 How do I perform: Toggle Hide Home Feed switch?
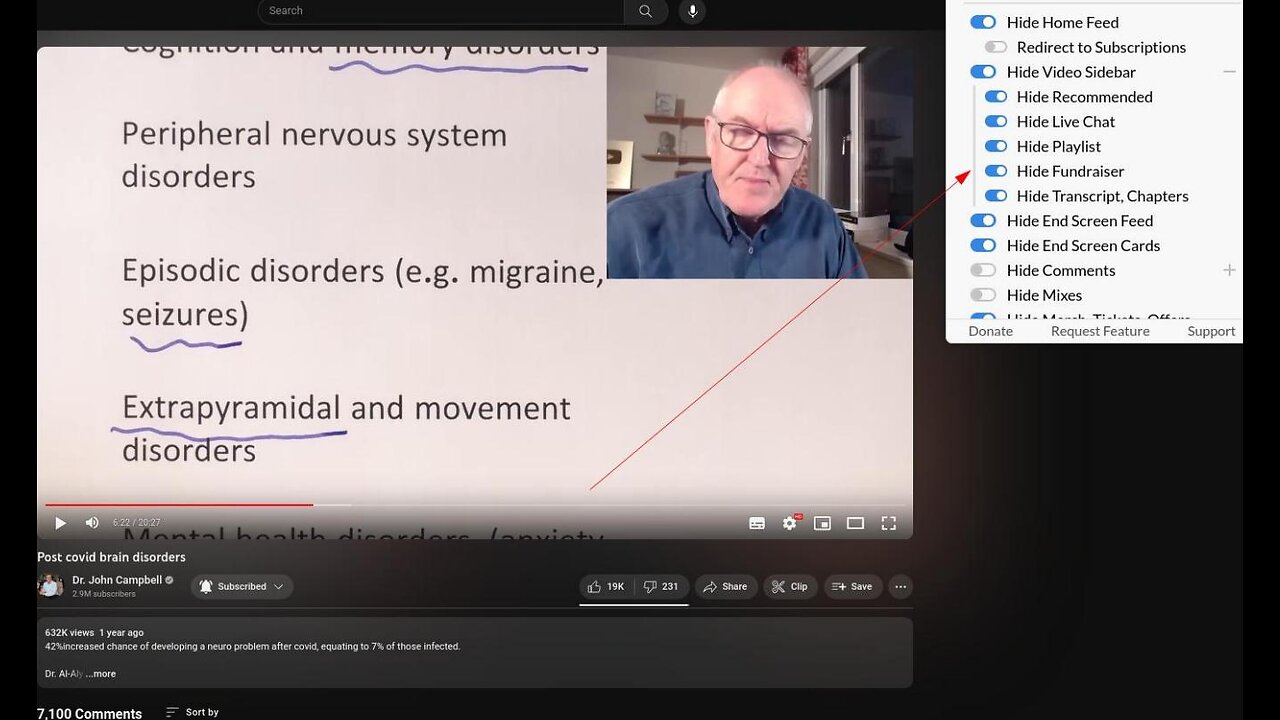(x=983, y=22)
